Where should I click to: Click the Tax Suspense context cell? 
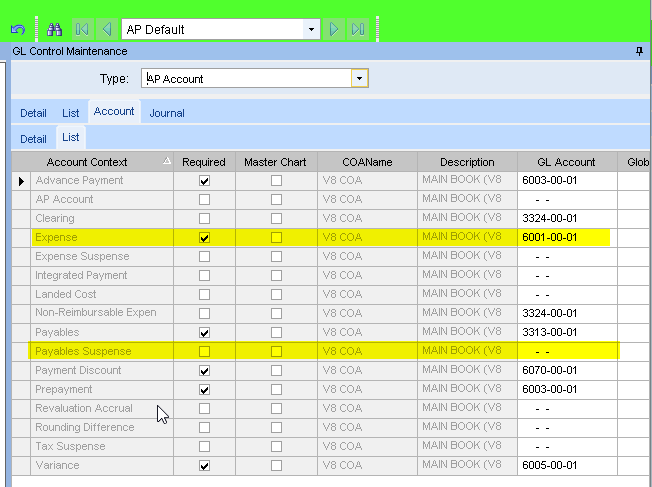(x=102, y=446)
